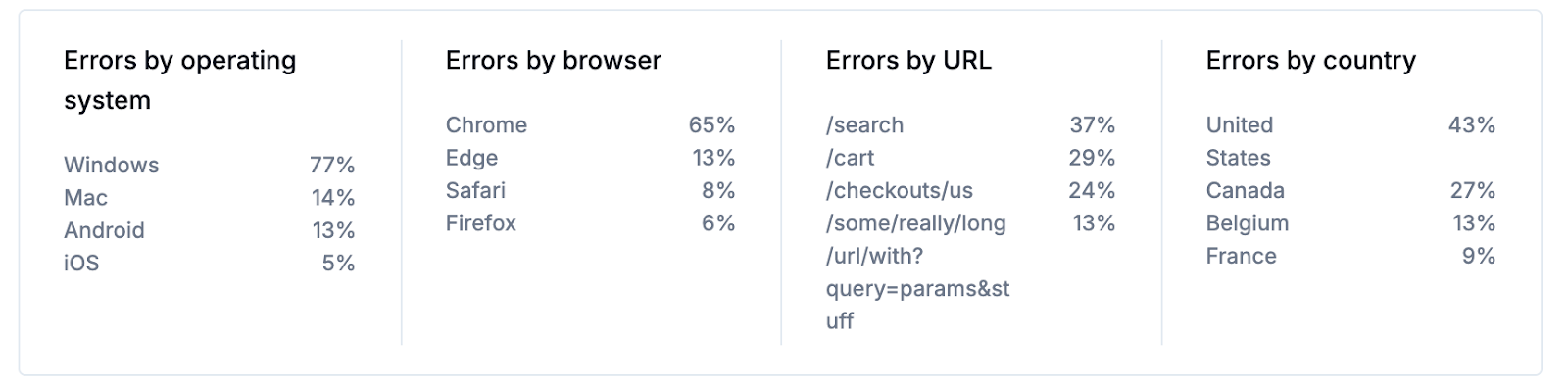Click the Edge browser entry
The height and width of the screenshot is (387, 1568).
(x=591, y=158)
